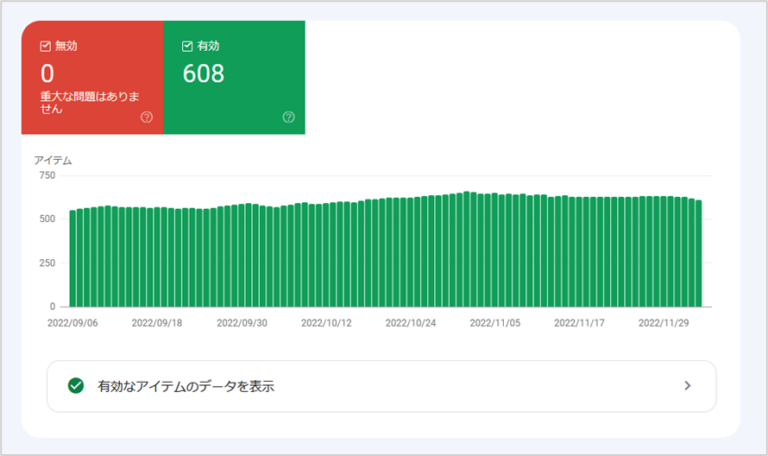
Task: Click the アイテム label above the chart
Action: [53, 160]
